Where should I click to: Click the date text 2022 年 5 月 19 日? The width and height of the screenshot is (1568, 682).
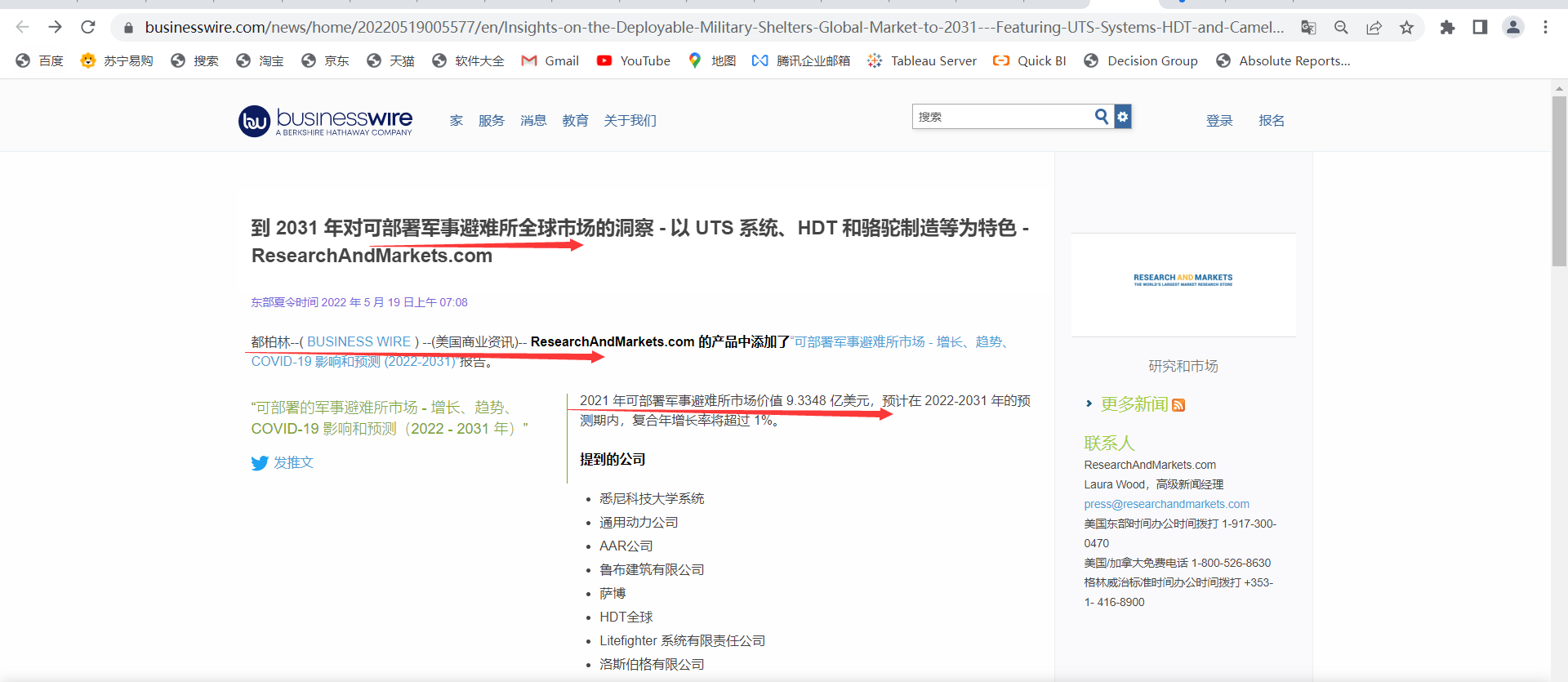(x=360, y=302)
